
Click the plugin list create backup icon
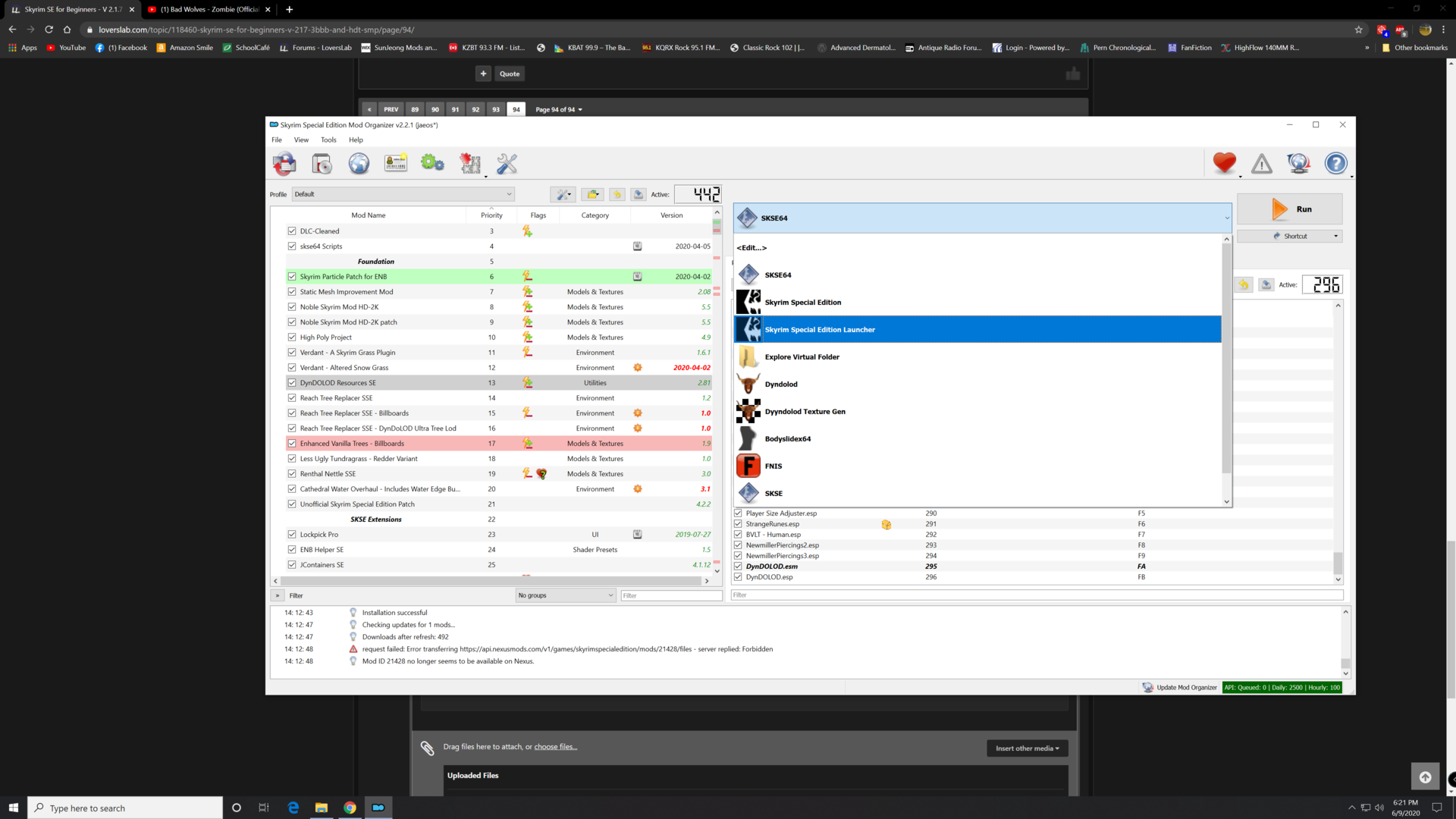[x=1266, y=285]
